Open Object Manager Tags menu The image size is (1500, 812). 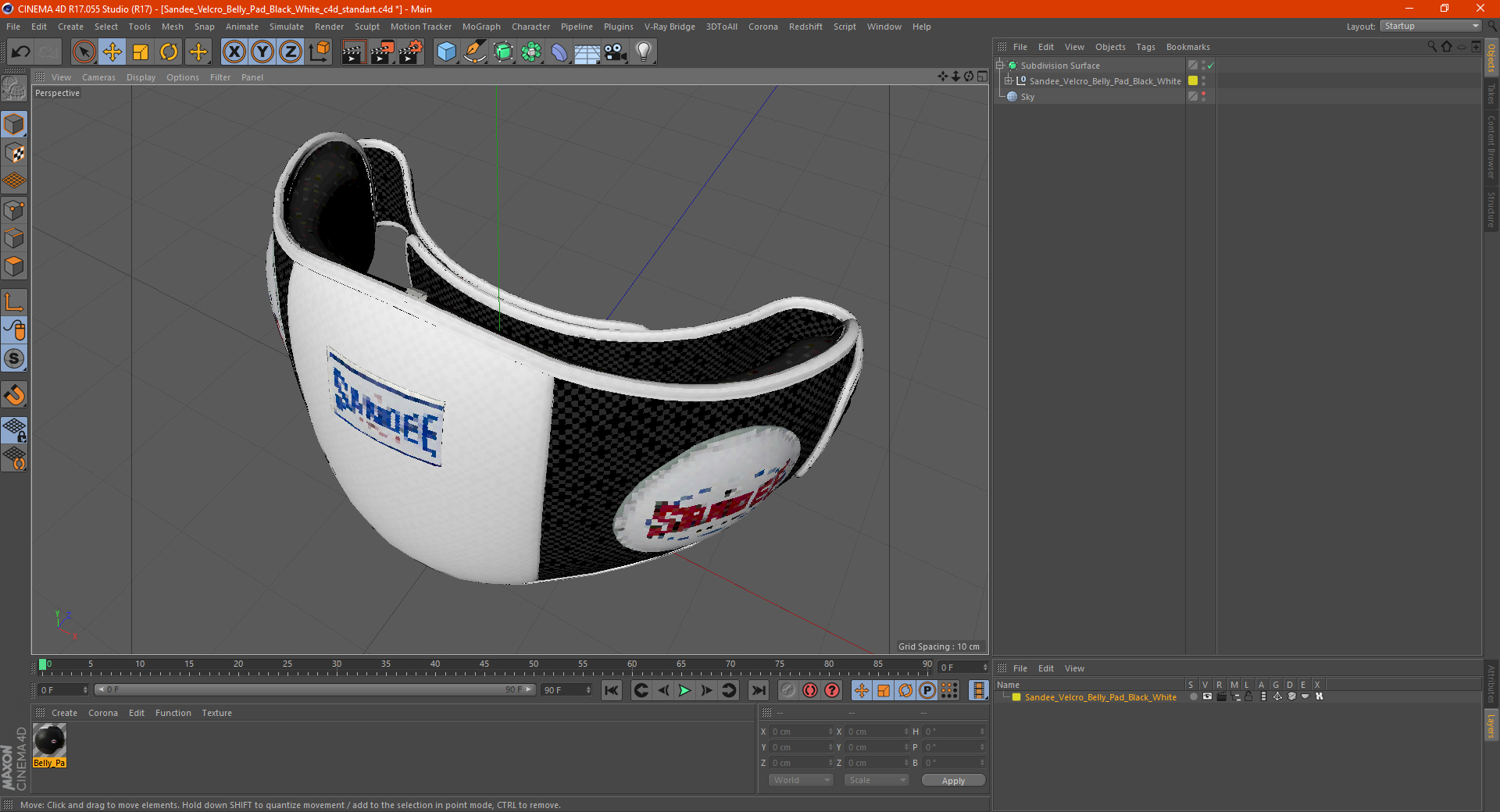point(1145,47)
